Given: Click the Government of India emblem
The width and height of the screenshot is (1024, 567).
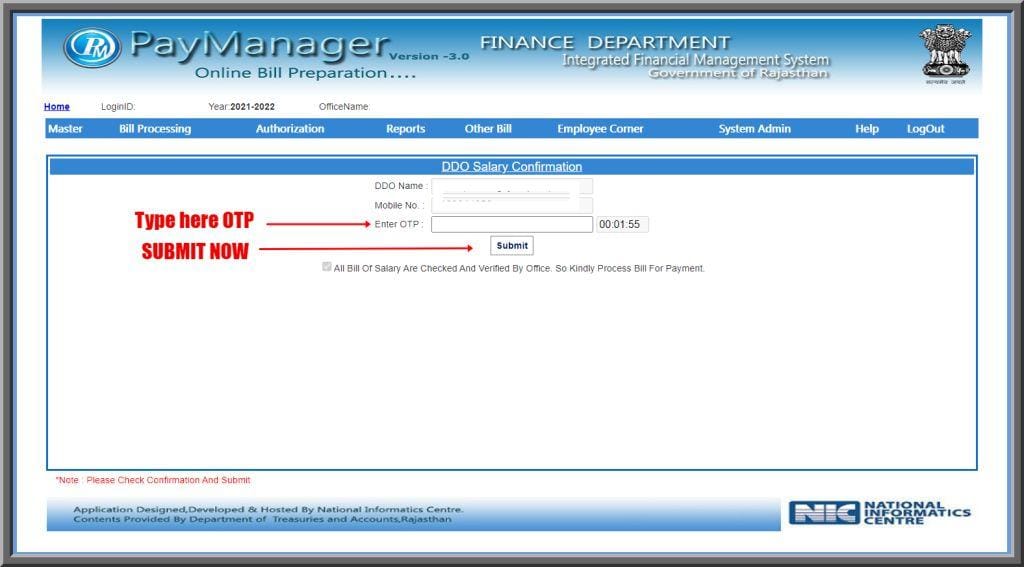Looking at the screenshot, I should point(944,54).
